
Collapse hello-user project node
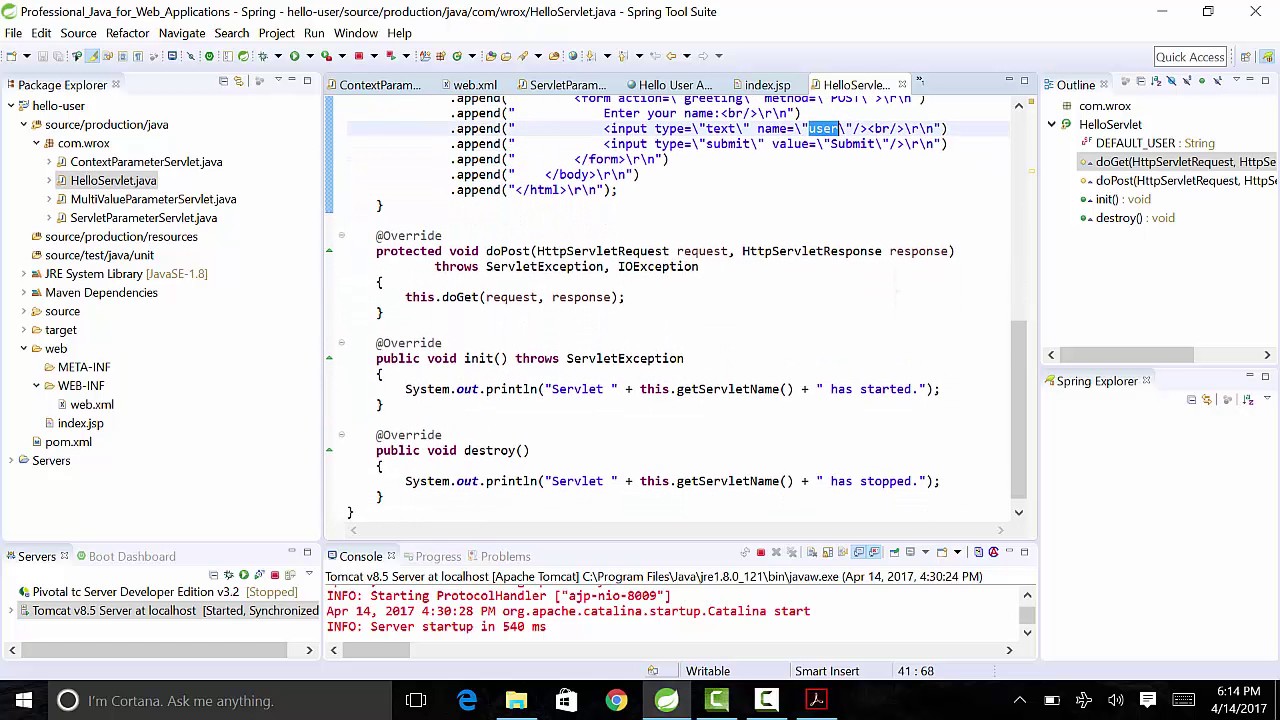[x=11, y=106]
